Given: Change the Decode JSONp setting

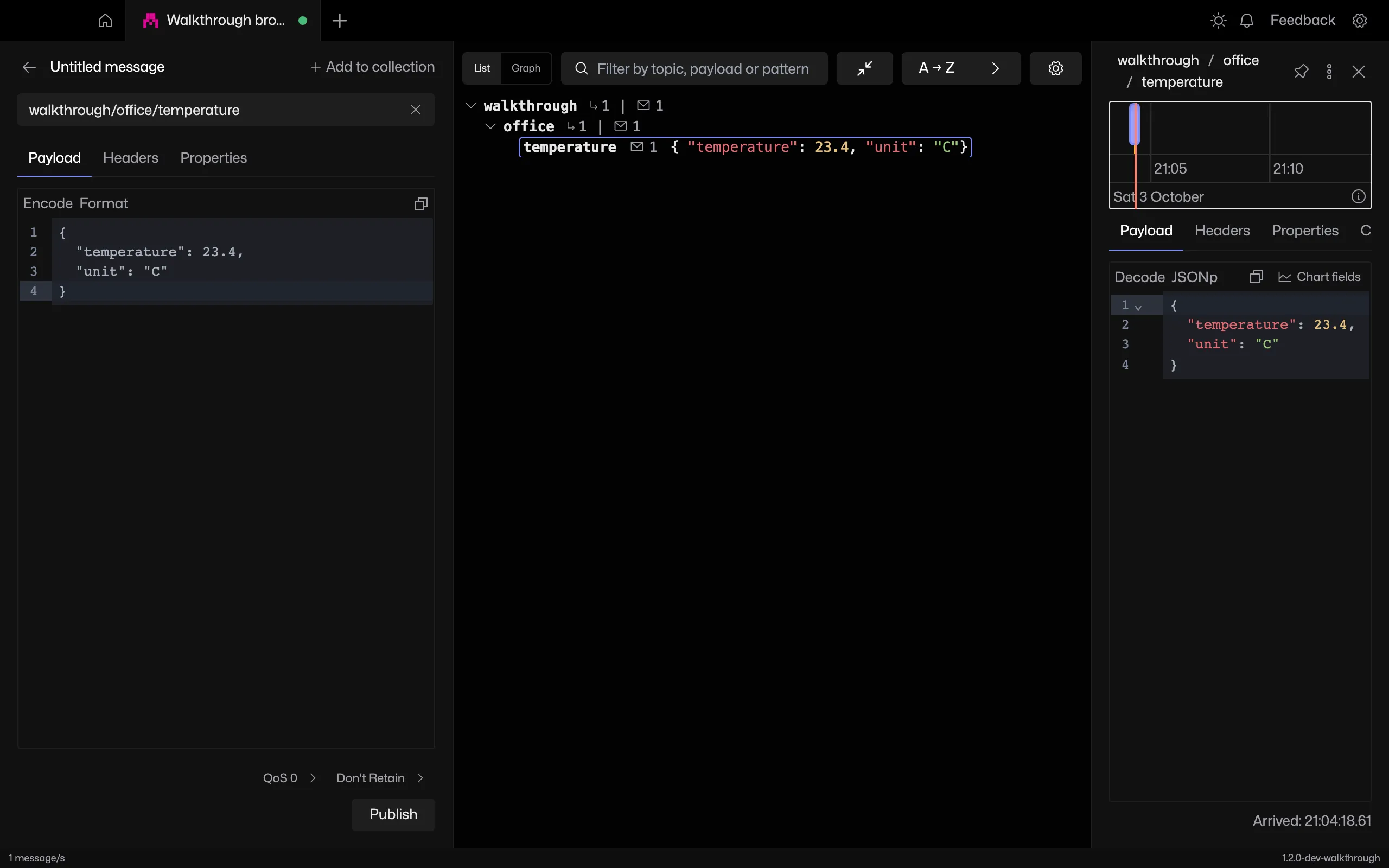Looking at the screenshot, I should click(x=1194, y=277).
